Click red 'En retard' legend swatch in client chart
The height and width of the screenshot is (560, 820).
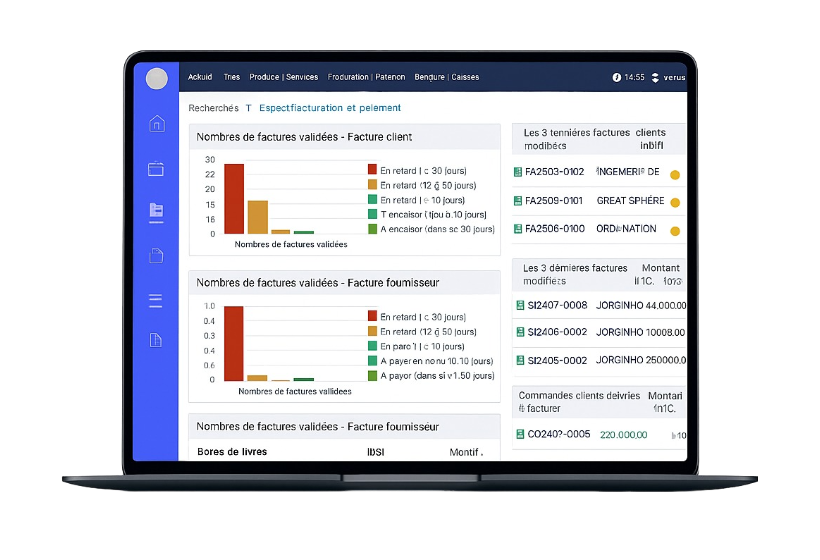(372, 170)
